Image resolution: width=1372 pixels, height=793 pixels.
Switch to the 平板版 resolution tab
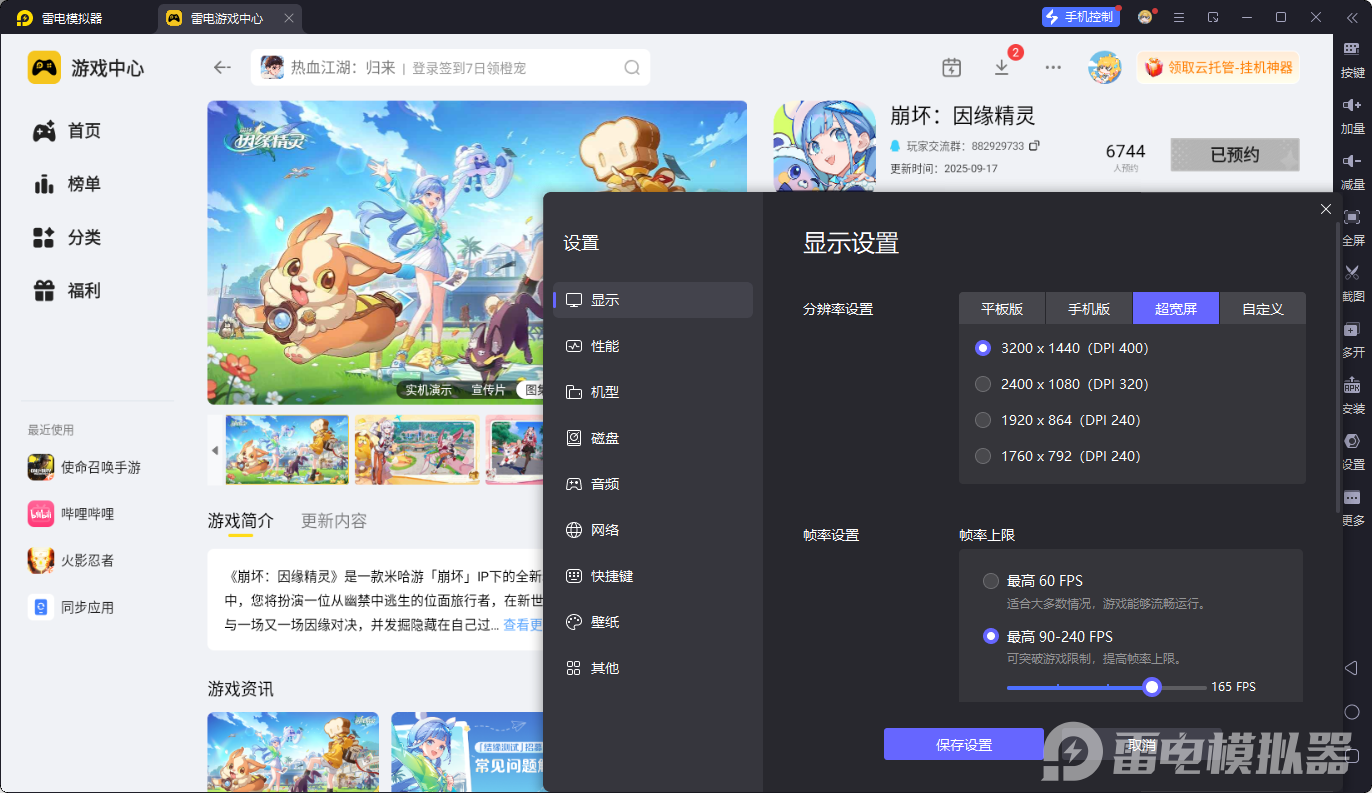click(1002, 309)
